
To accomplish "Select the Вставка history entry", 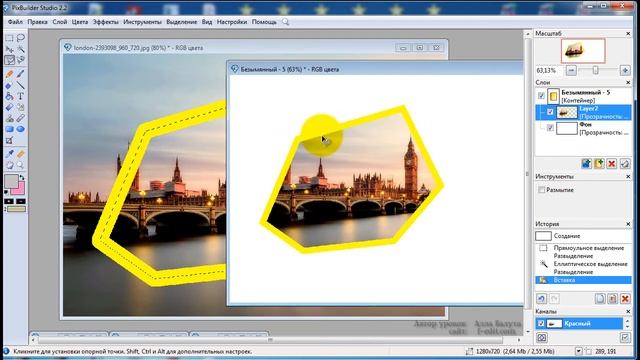I will (583, 280).
